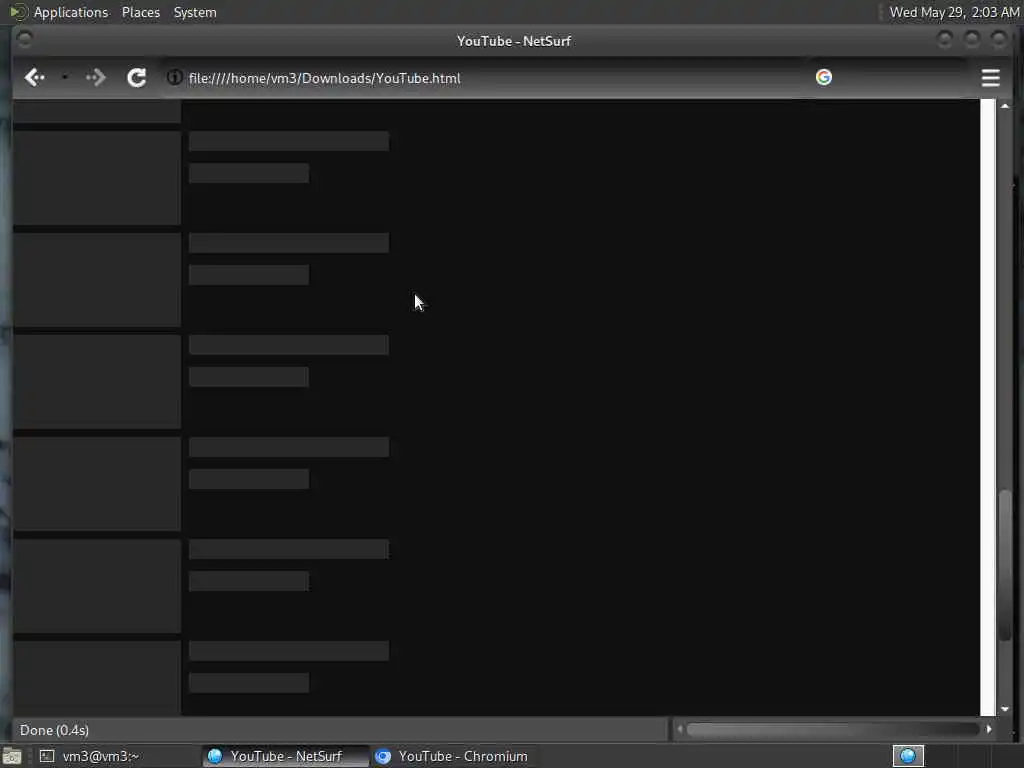Open the NetSurf hamburger menu
Image resolution: width=1024 pixels, height=768 pixels.
point(991,78)
